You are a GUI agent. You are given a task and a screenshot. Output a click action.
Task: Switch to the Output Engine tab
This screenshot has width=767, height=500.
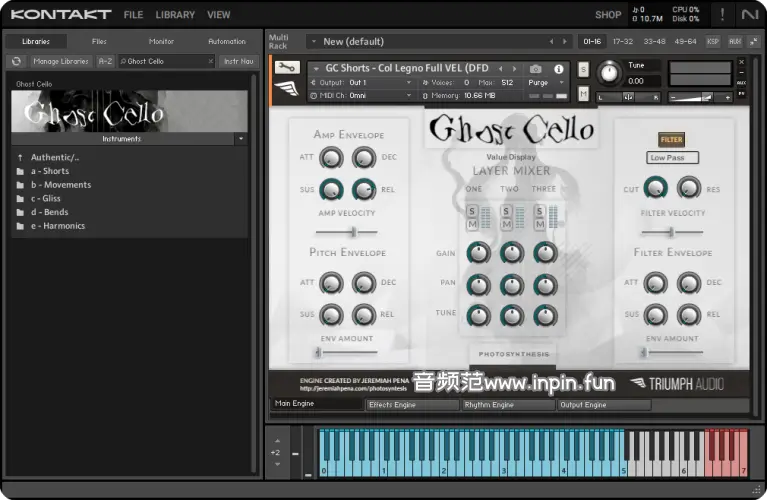604,405
